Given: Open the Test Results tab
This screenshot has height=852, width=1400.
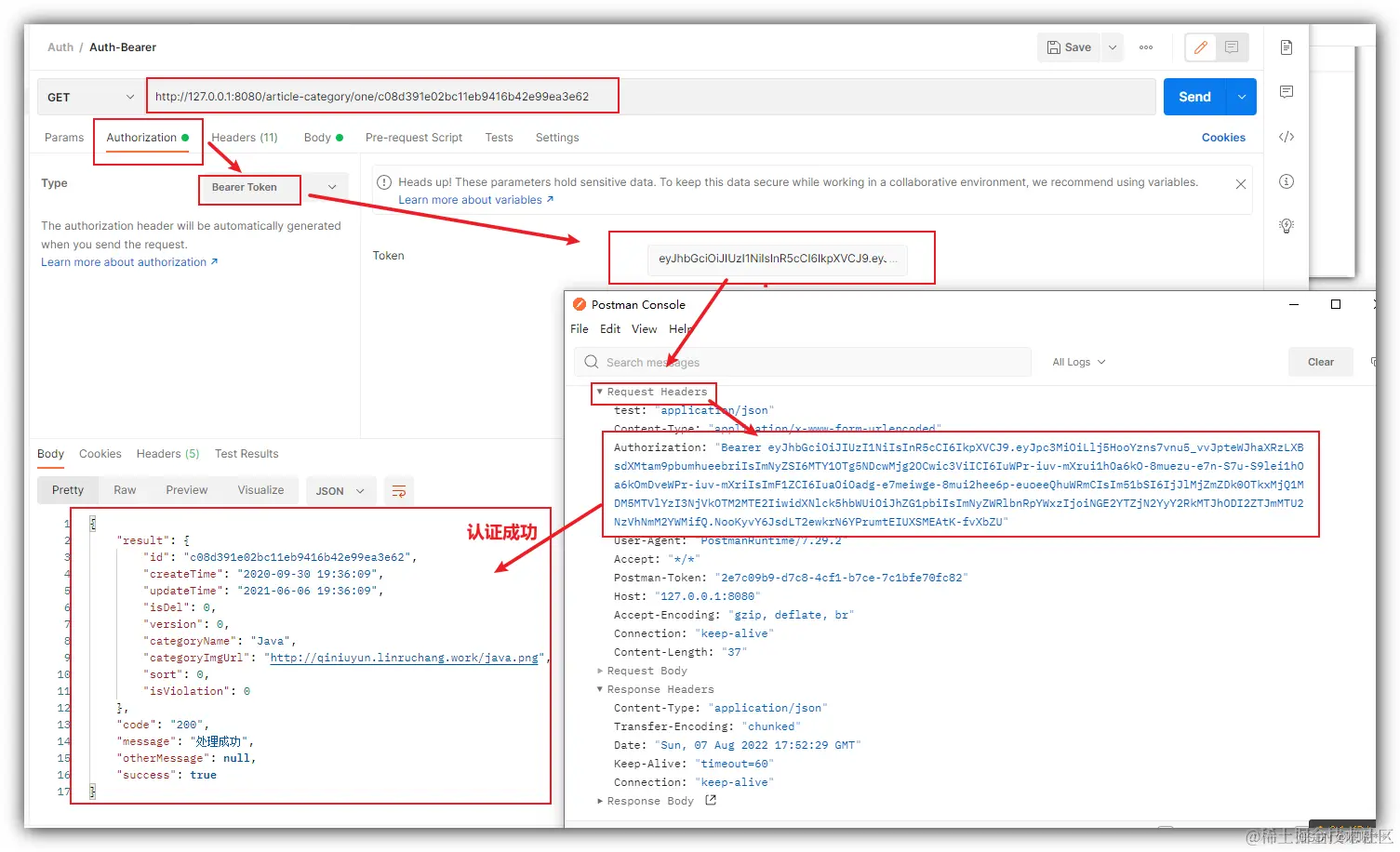Looking at the screenshot, I should [247, 454].
